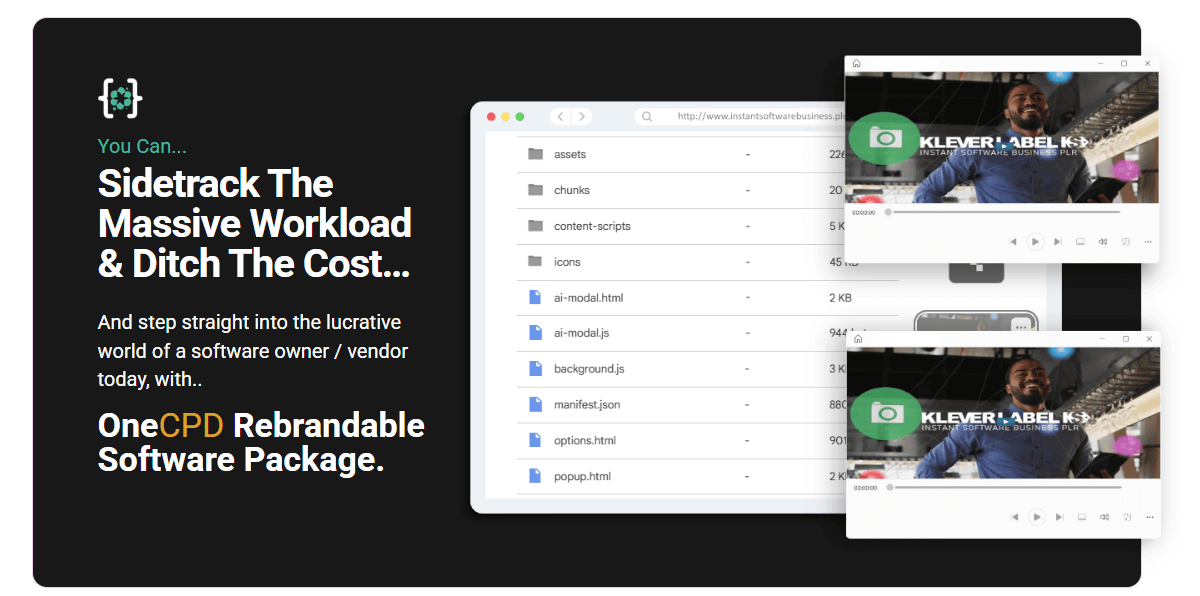Select the popup.html file name
This screenshot has height=596, width=1200.
point(582,477)
